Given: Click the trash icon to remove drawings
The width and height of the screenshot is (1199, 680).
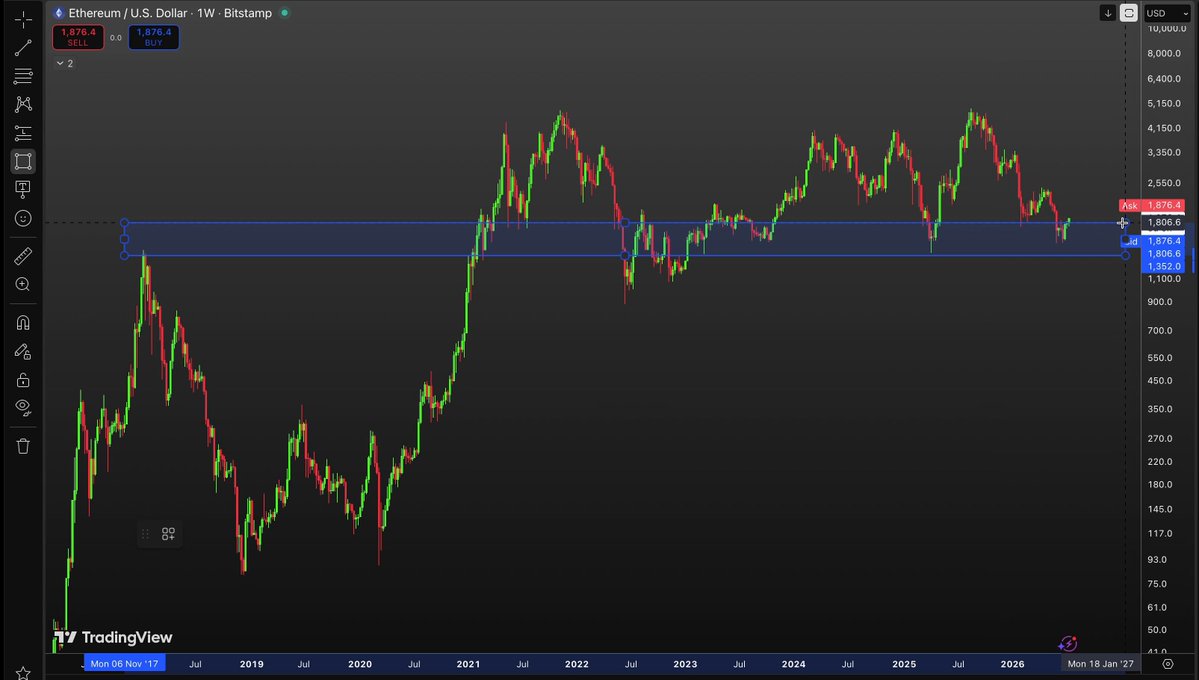Looking at the screenshot, I should coord(23,447).
